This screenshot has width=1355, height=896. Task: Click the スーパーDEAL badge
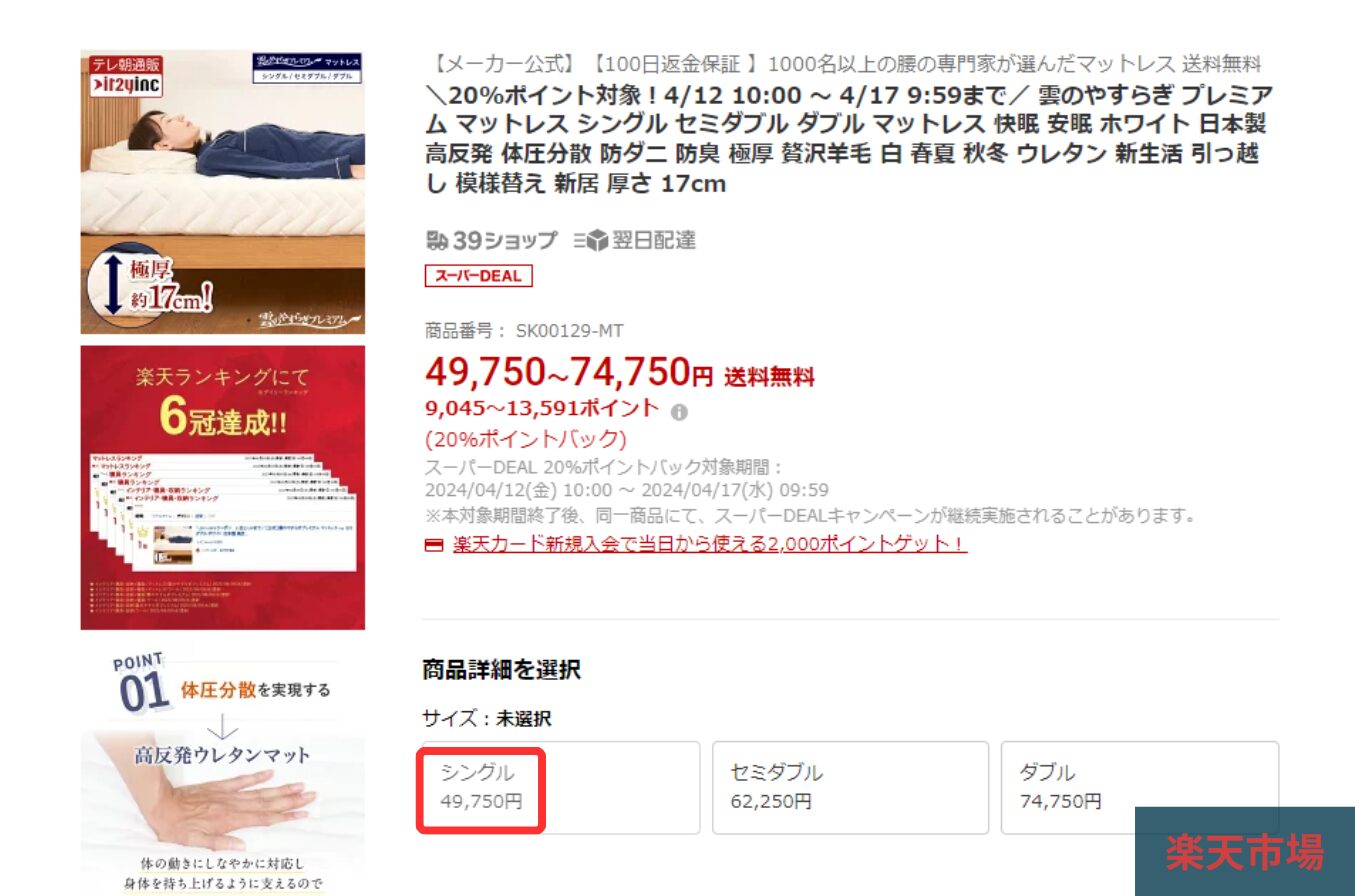[x=478, y=275]
